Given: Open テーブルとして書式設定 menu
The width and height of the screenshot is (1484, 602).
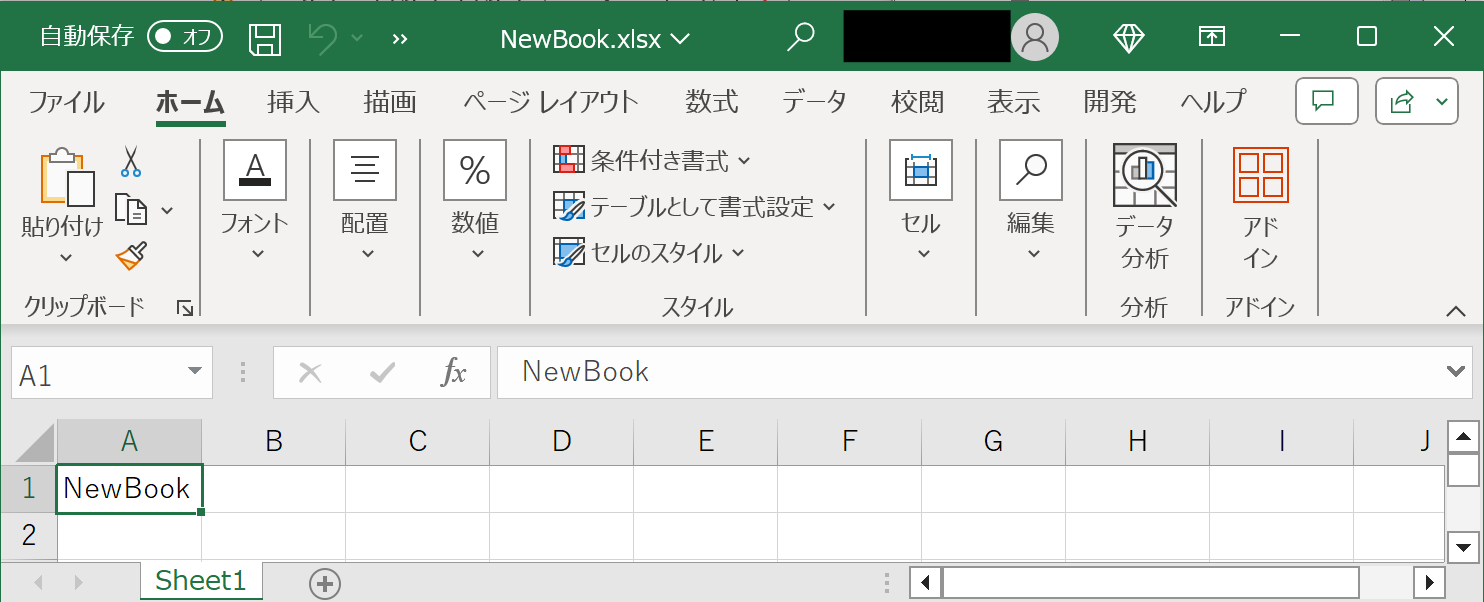Looking at the screenshot, I should 694,207.
